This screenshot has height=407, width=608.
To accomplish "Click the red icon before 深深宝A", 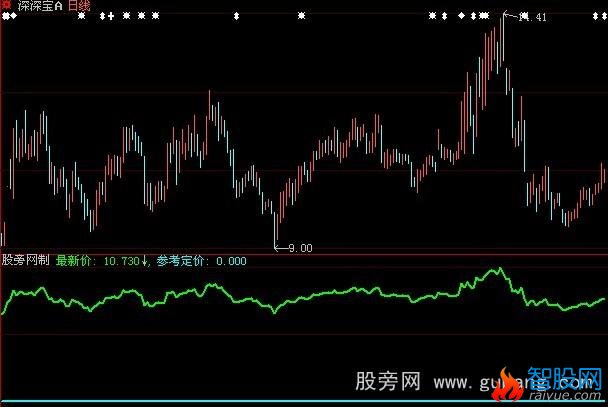I will coord(6,5).
